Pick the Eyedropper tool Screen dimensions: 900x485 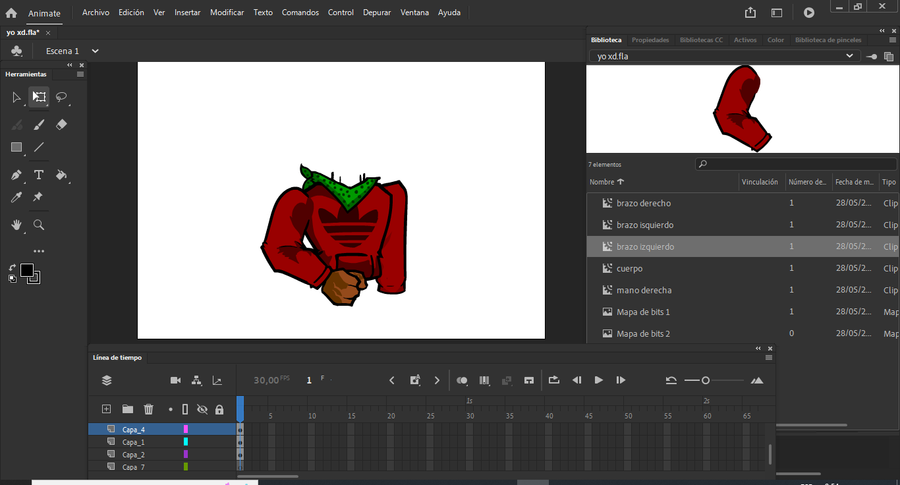(16, 198)
